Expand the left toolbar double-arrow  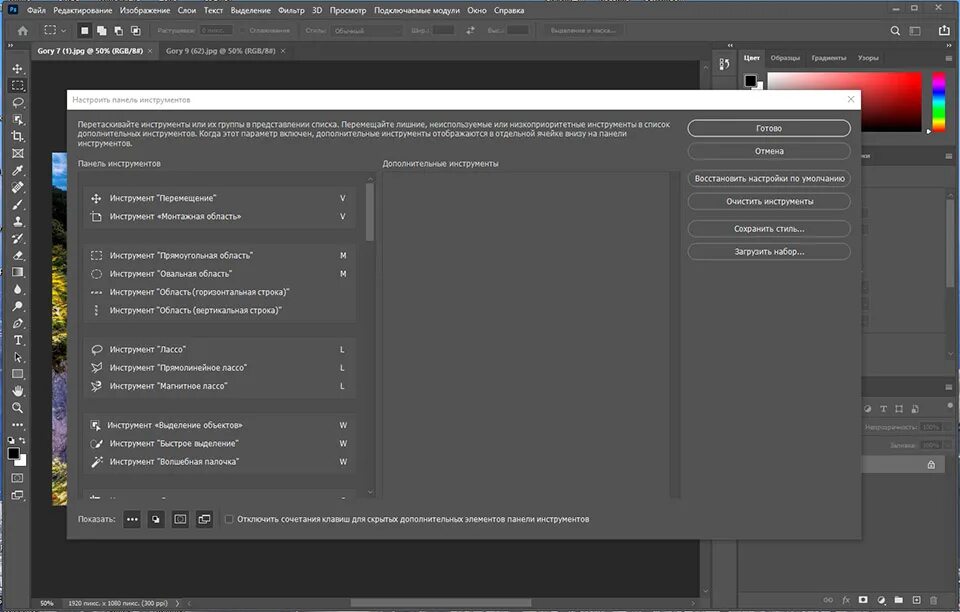click(10, 45)
